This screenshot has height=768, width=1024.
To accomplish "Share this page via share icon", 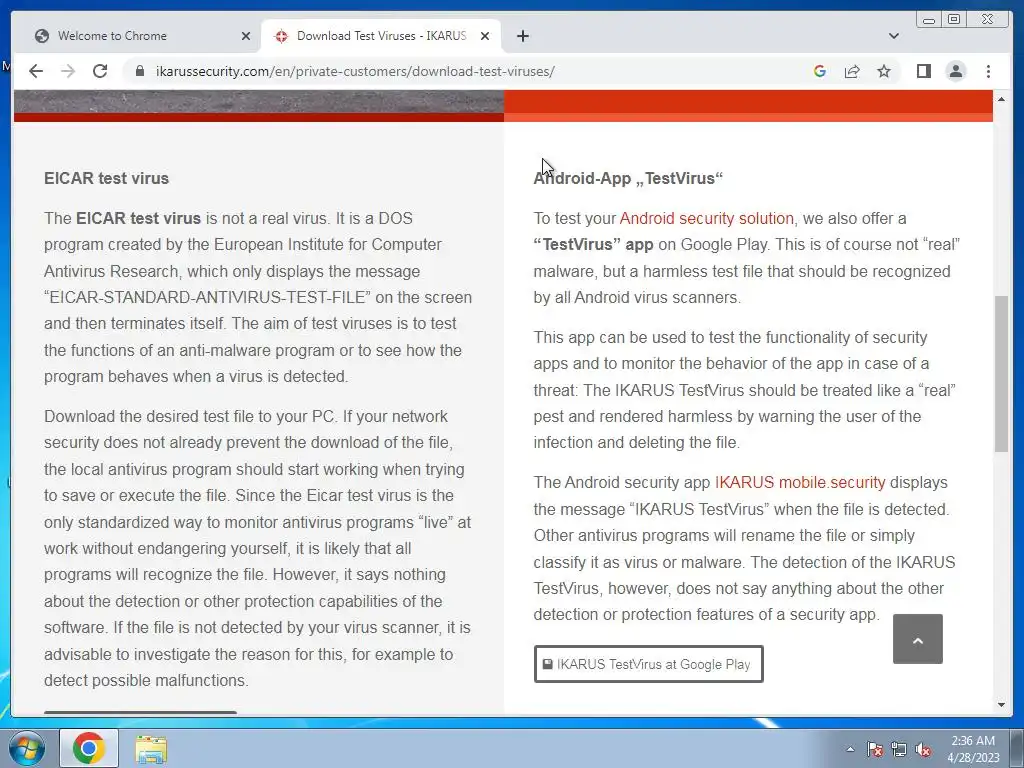I will pos(852,71).
